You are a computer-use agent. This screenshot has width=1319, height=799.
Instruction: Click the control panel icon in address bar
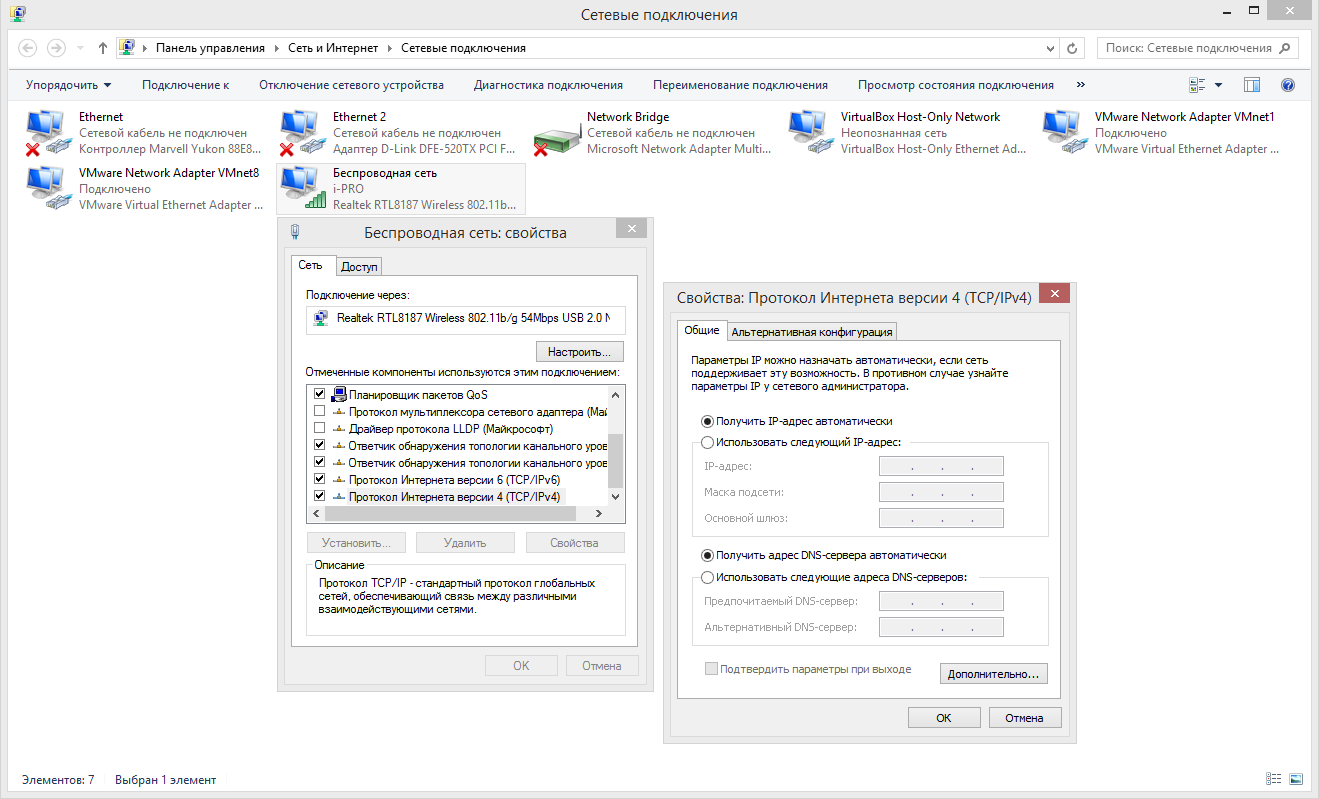coord(127,48)
